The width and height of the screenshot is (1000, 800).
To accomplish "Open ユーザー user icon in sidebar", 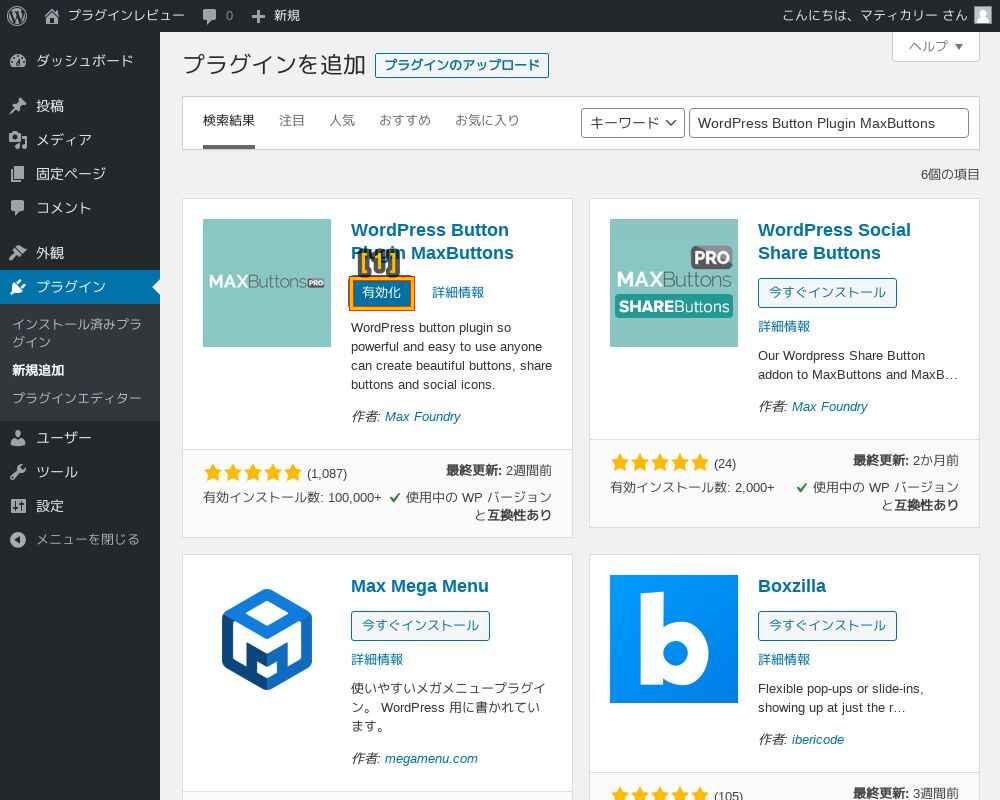I will [x=18, y=438].
